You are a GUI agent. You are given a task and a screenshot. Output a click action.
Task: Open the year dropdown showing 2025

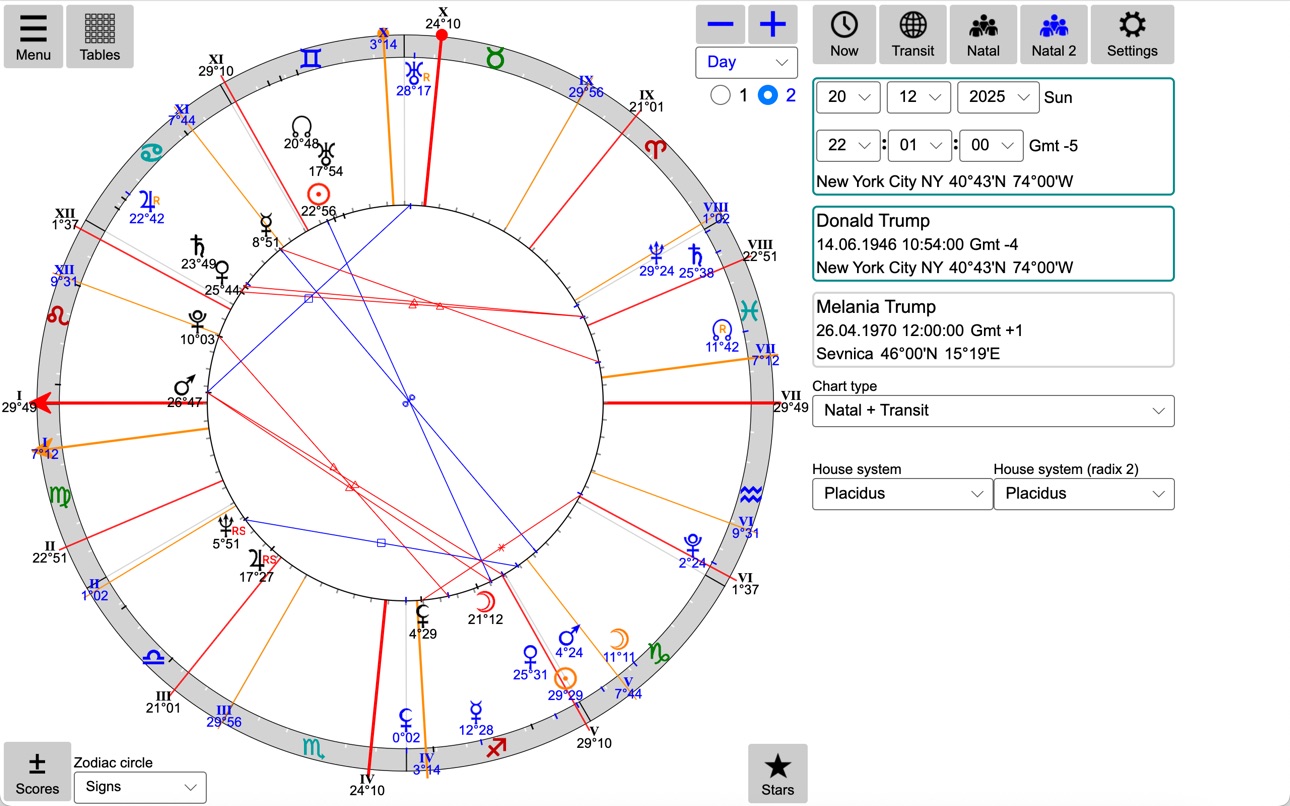tap(998, 97)
